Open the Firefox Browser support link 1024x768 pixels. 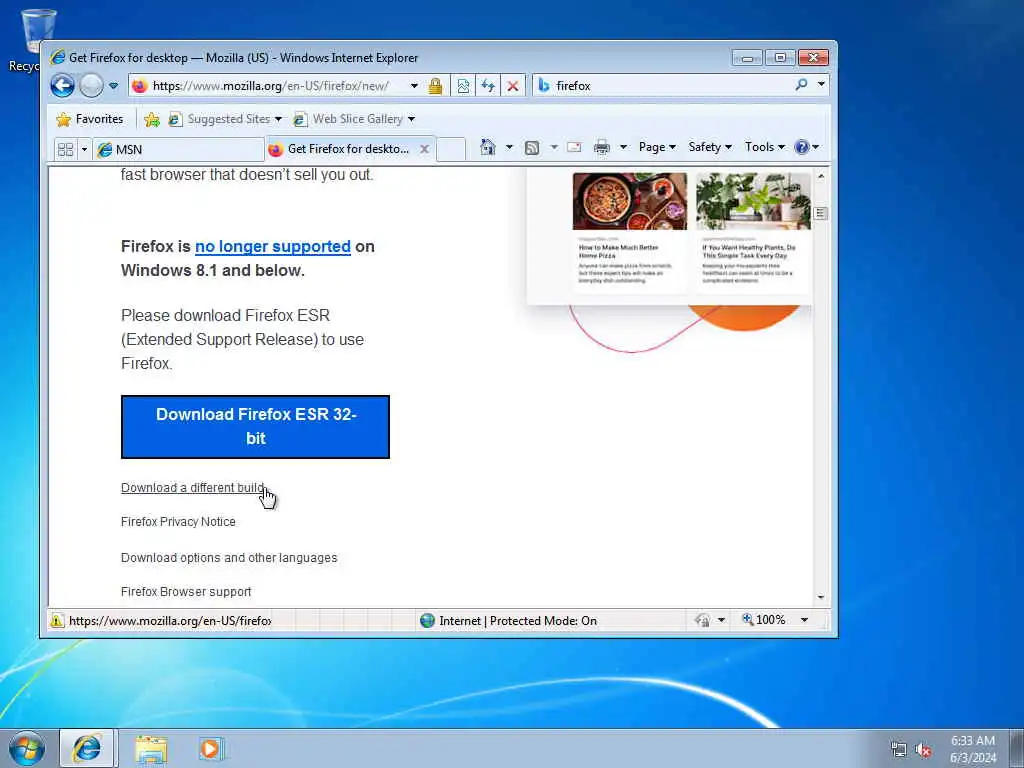click(186, 592)
